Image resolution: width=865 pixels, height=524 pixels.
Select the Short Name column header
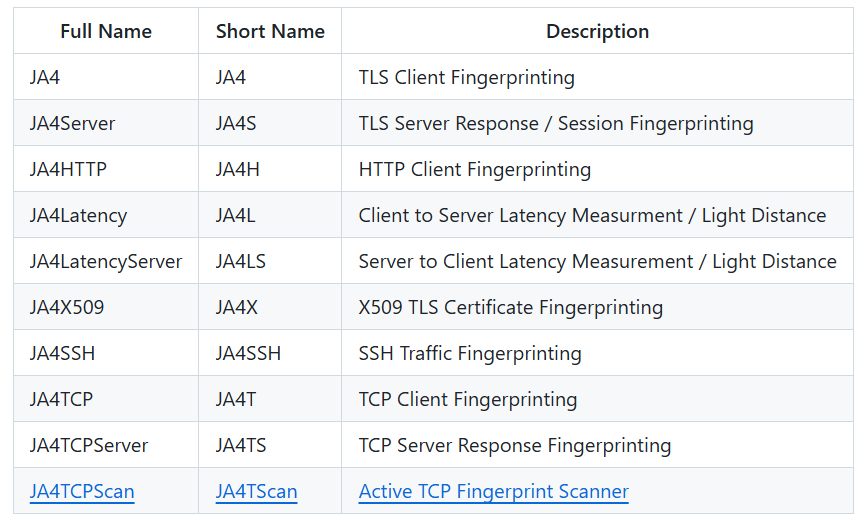tap(270, 31)
